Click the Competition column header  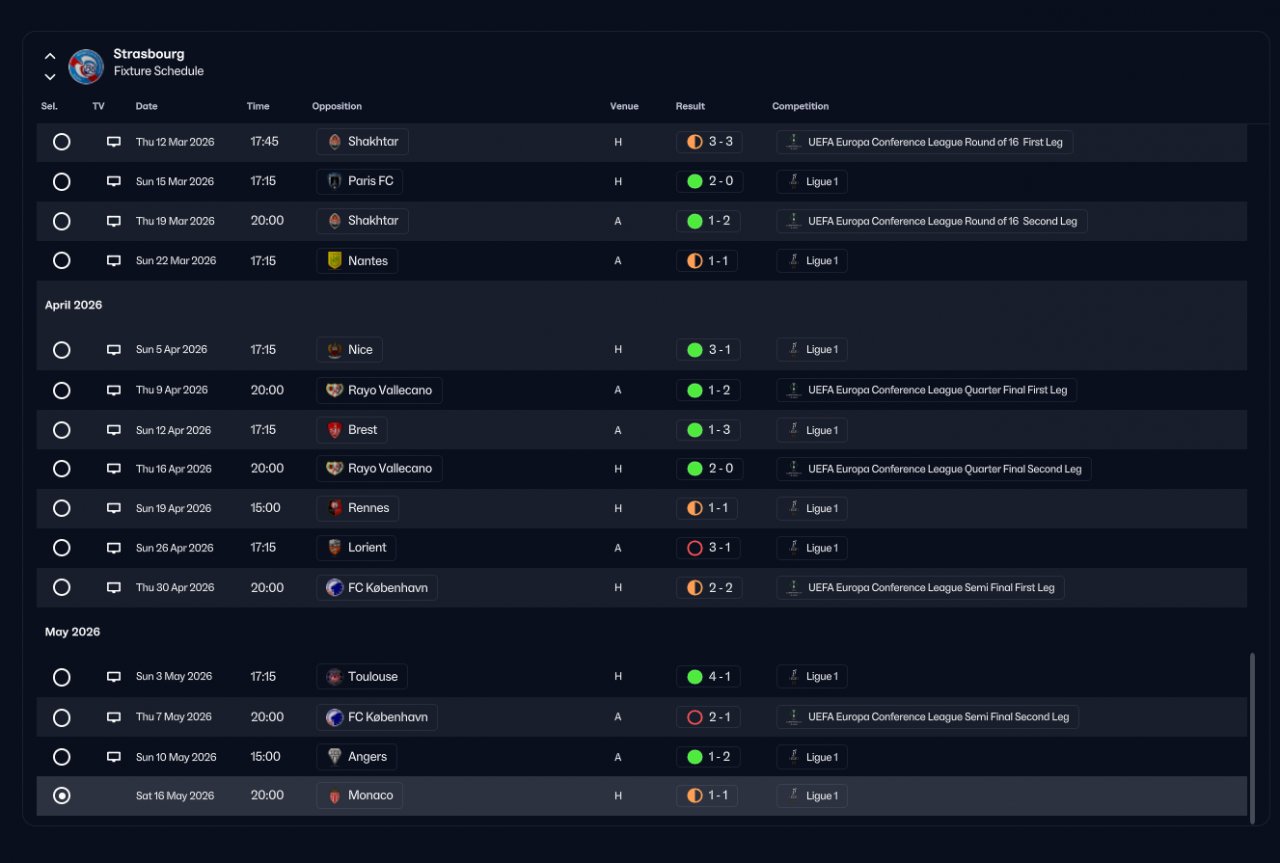[x=800, y=106]
